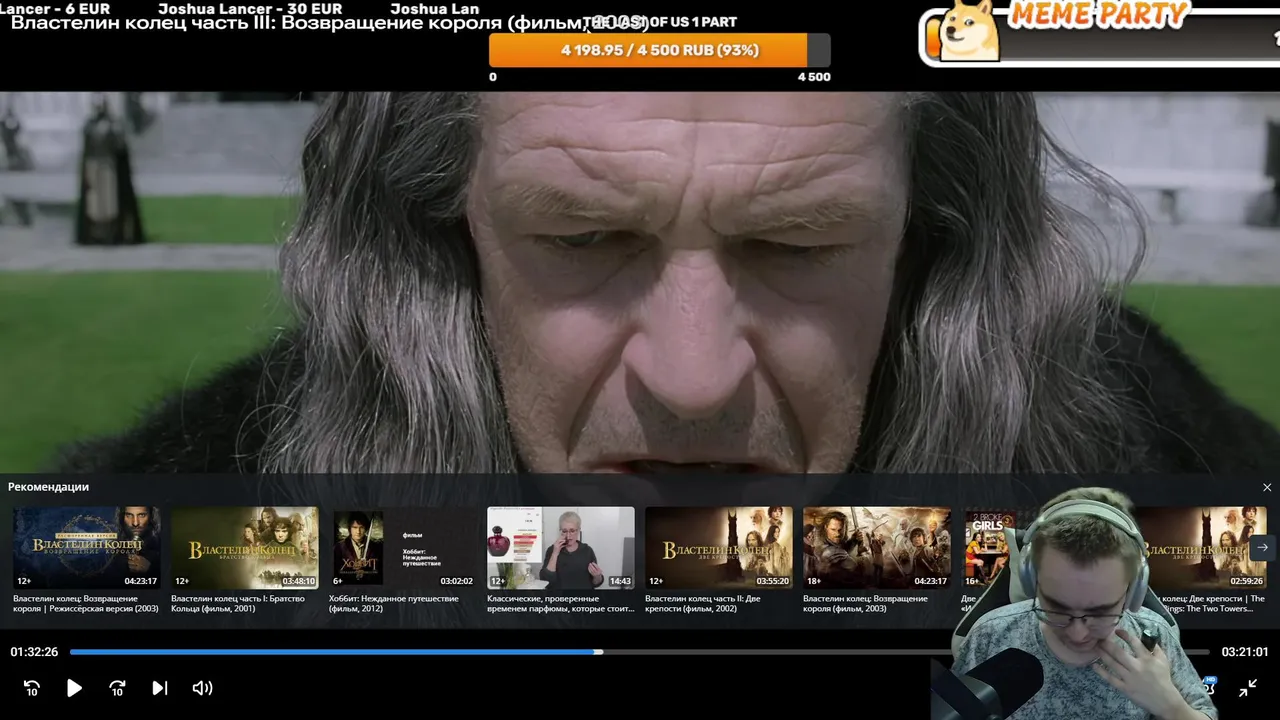Open the perfume video thumbnail

click(x=560, y=547)
